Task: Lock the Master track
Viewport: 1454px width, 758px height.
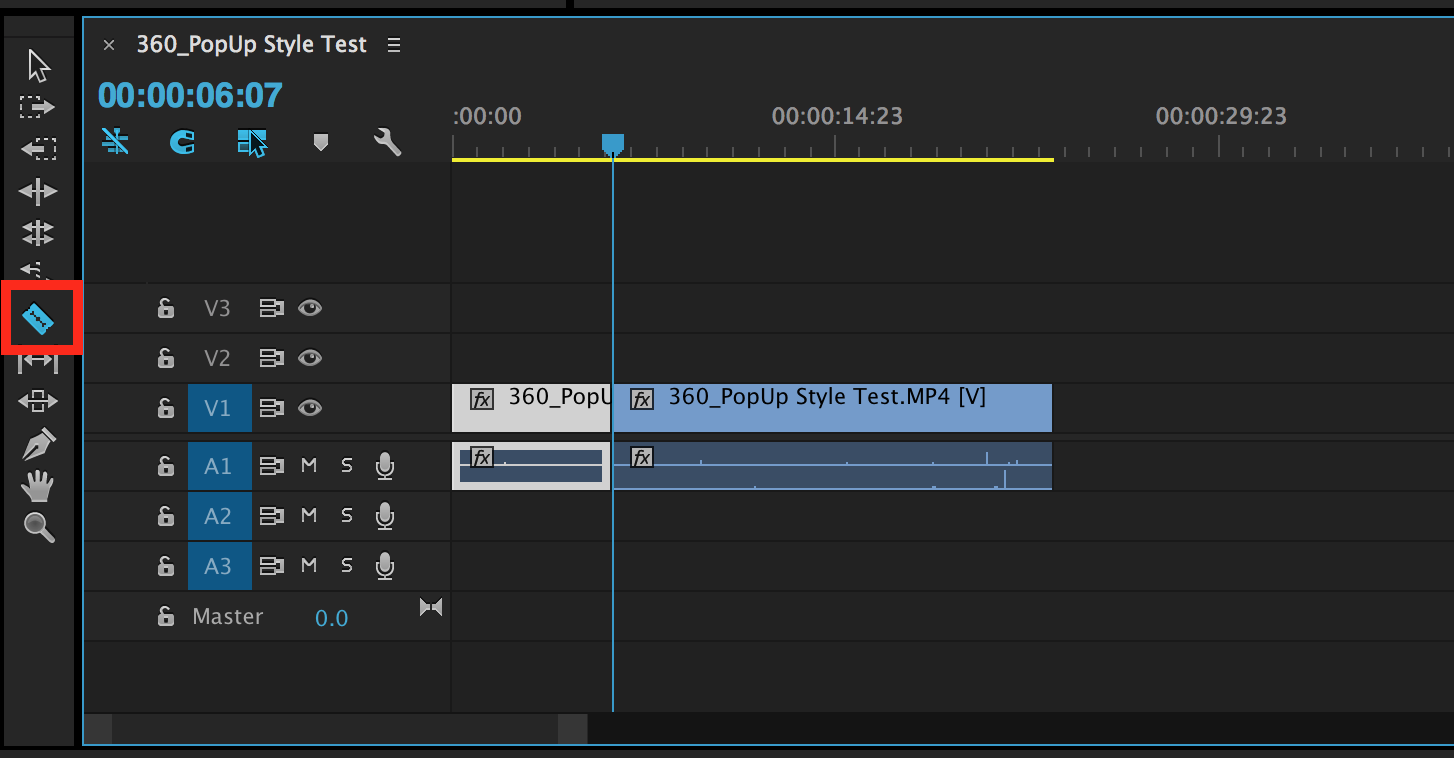Action: (x=166, y=617)
